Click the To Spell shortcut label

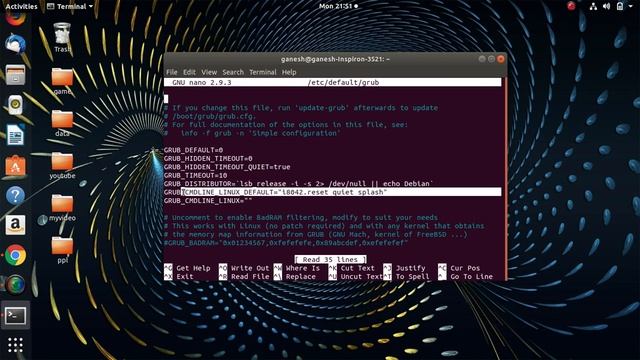pos(412,277)
